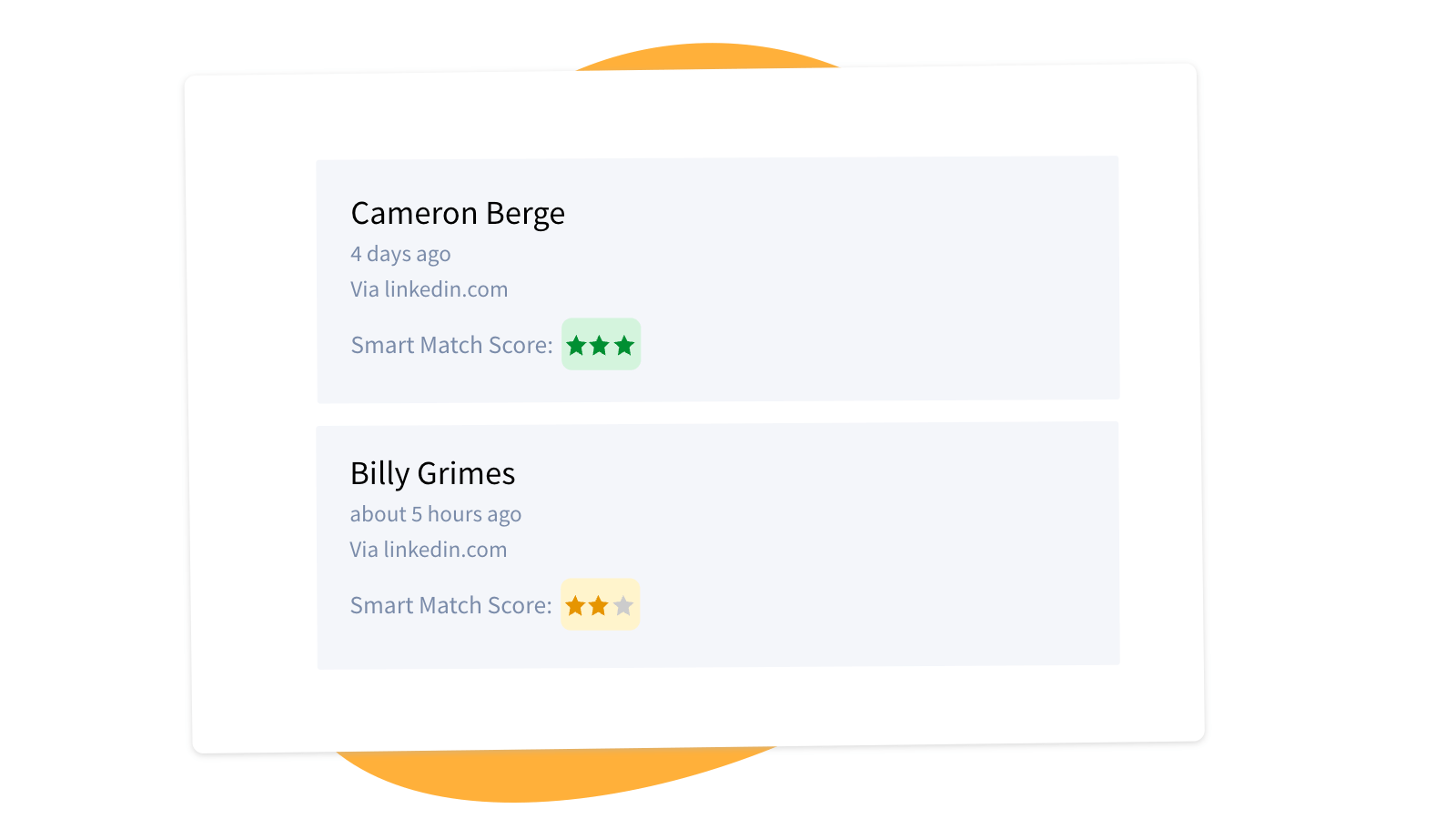
Task: Click the middle green star for Cameron Berge
Action: pyautogui.click(x=600, y=346)
